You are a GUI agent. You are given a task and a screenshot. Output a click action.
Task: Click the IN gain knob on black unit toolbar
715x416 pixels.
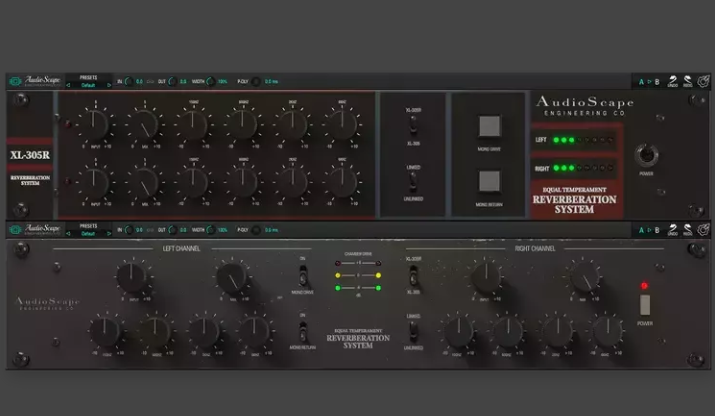coord(129,230)
